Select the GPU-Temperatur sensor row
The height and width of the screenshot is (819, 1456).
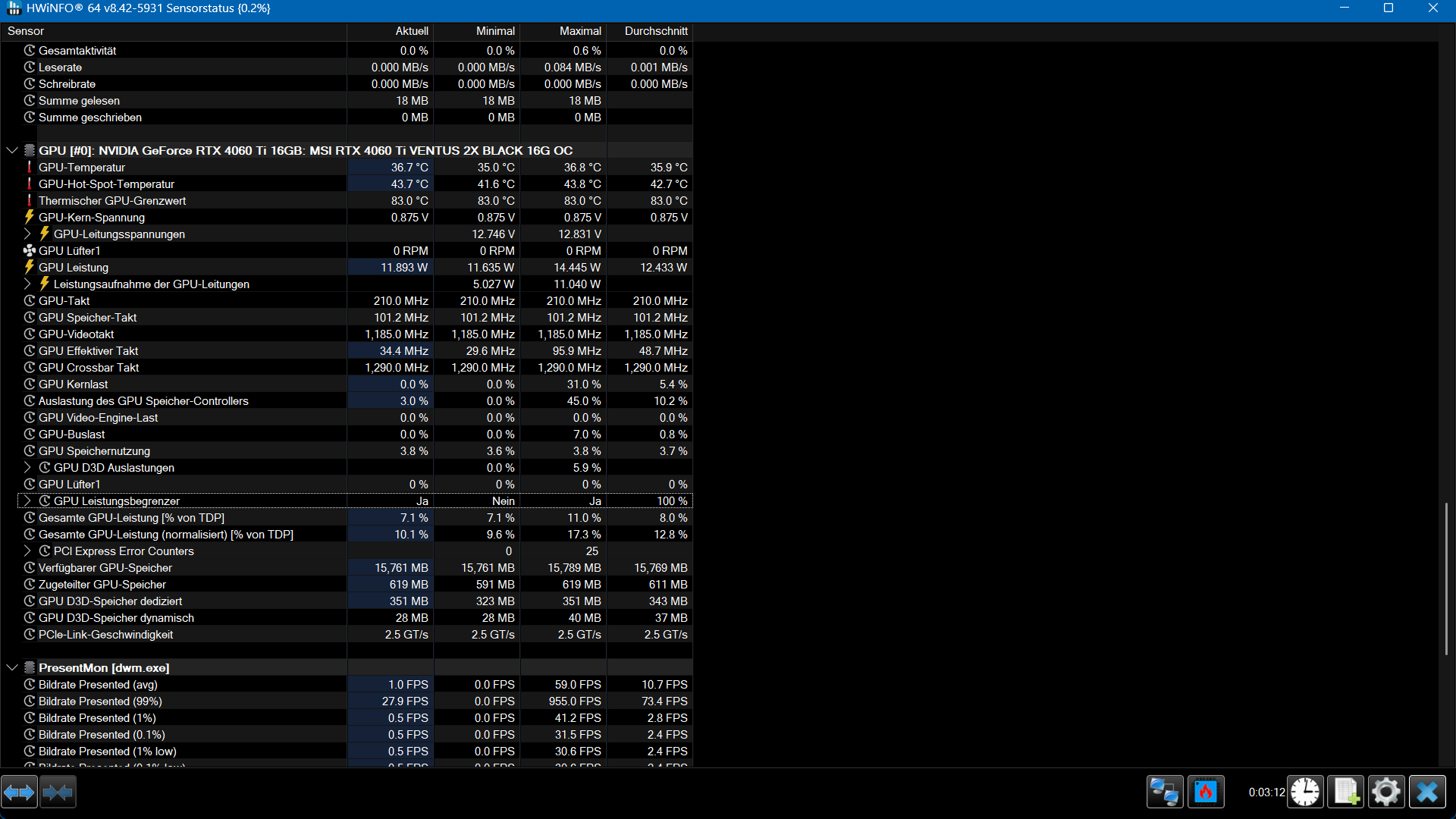pos(82,168)
